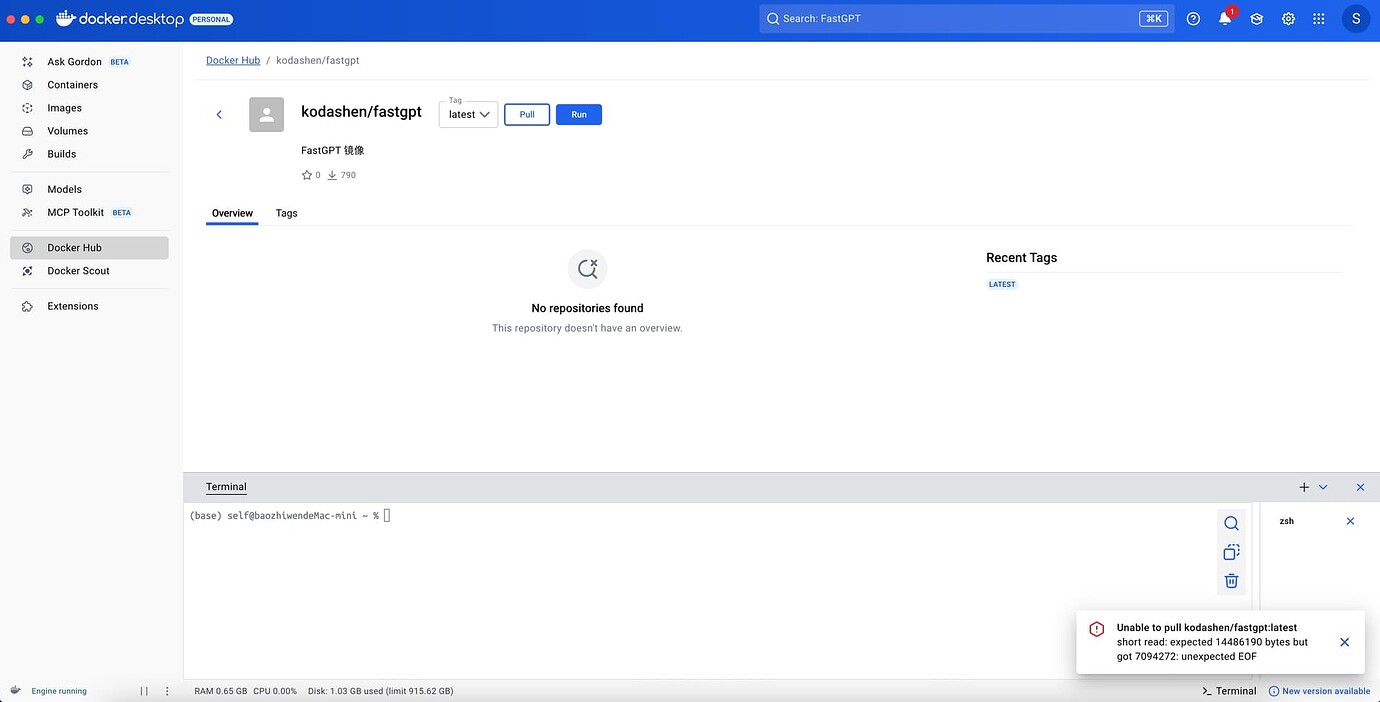Open the engine options three-dot menu

click(x=166, y=690)
